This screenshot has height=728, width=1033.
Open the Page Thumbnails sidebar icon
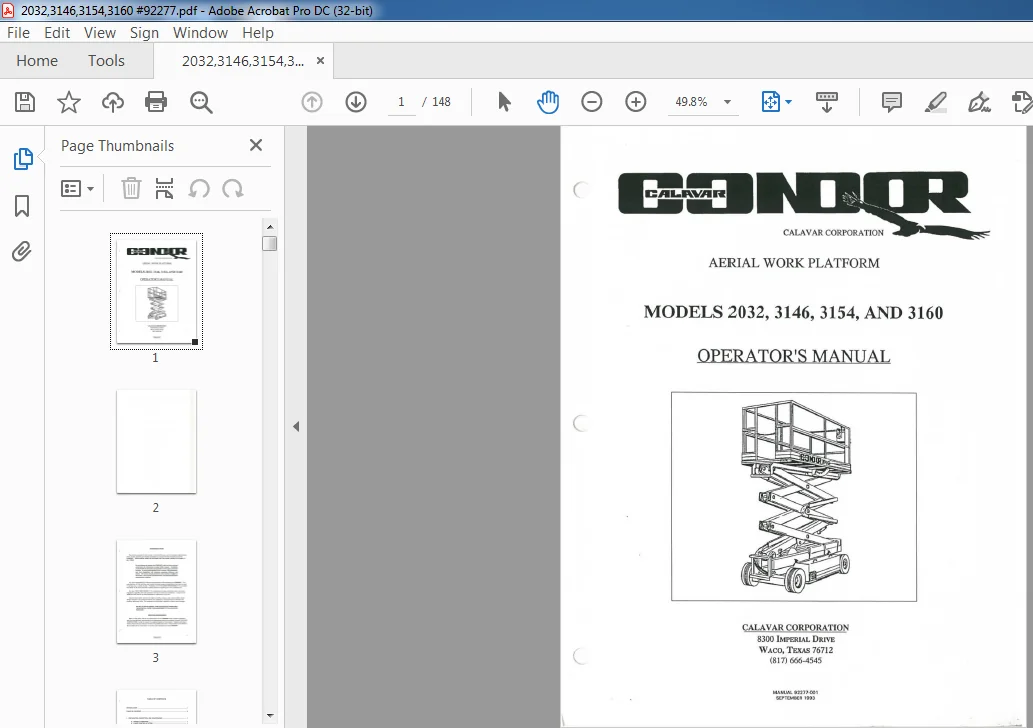(22, 159)
